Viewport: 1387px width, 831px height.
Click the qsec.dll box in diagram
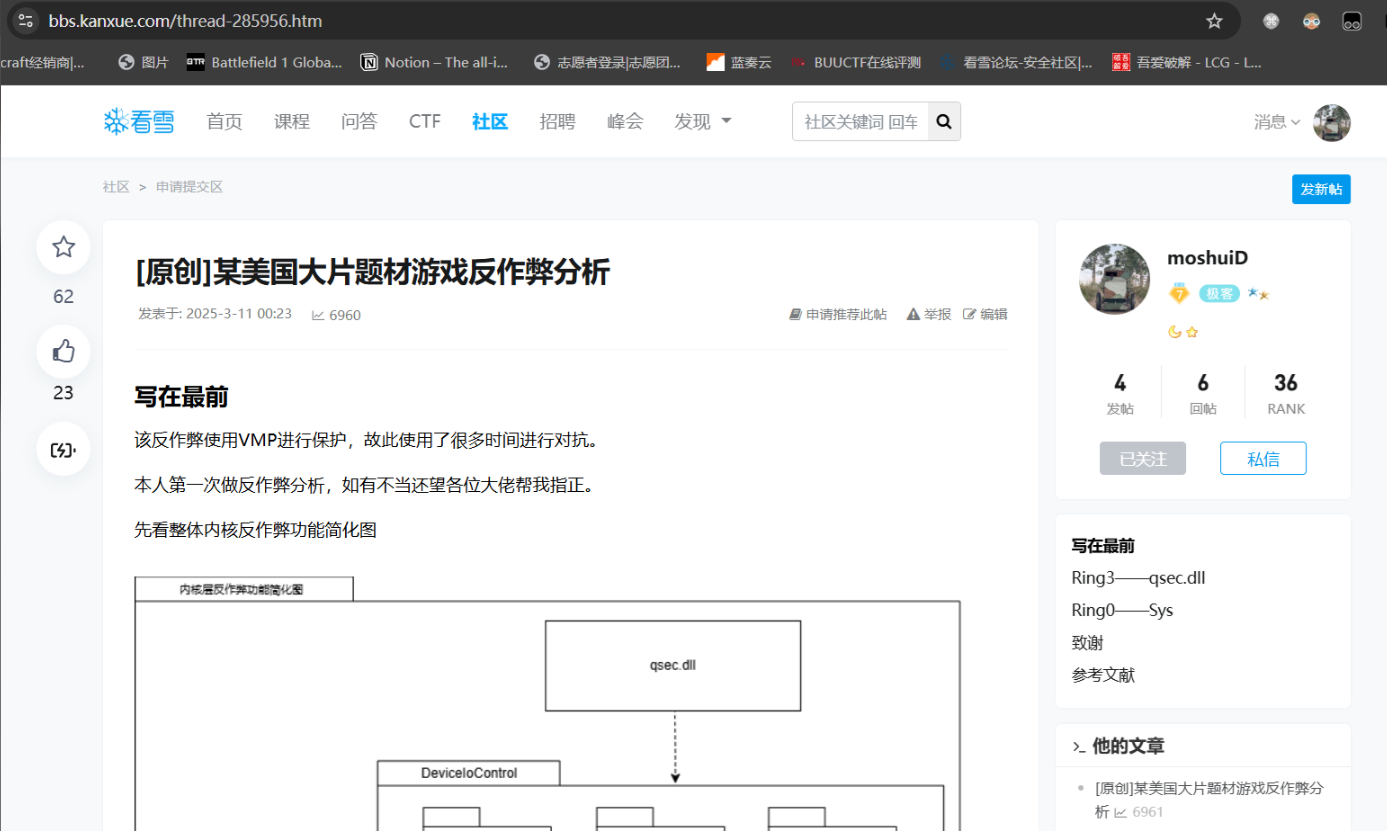(x=673, y=666)
